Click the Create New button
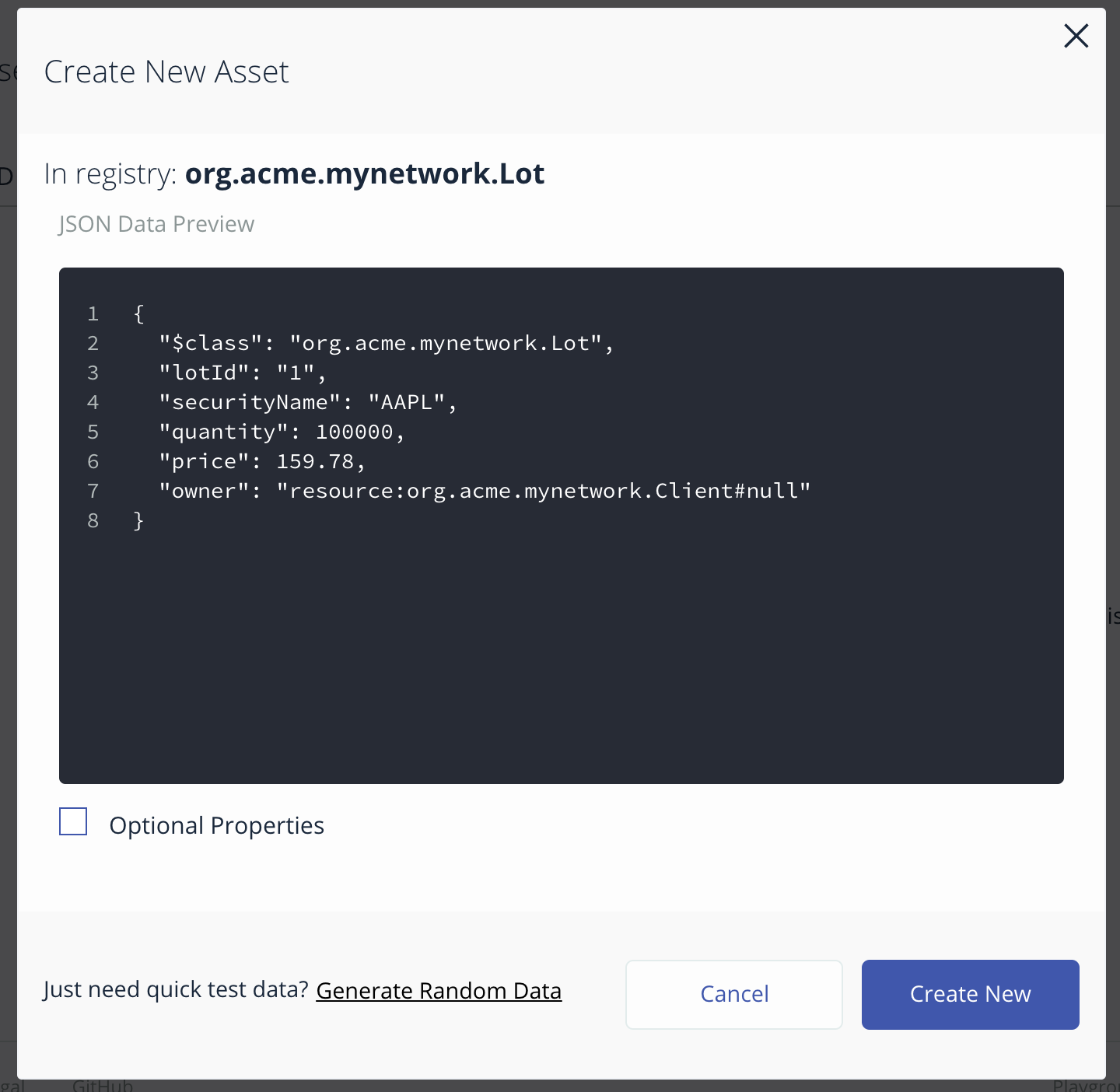The width and height of the screenshot is (1120, 1092). (x=970, y=994)
